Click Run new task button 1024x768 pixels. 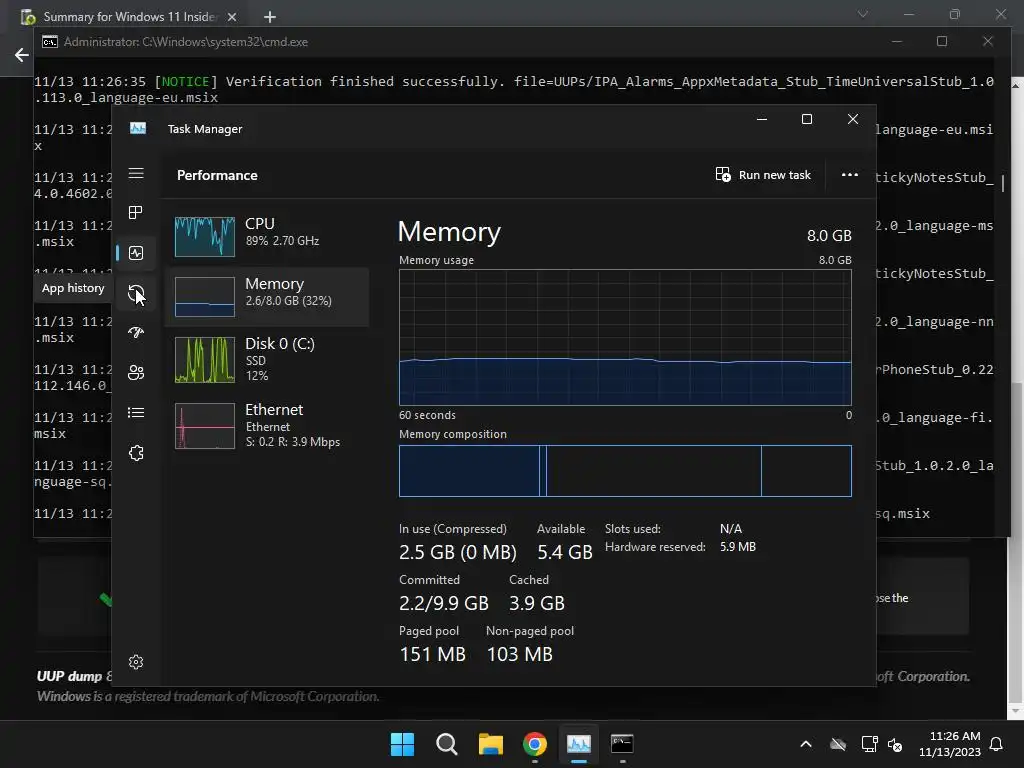pyautogui.click(x=763, y=175)
